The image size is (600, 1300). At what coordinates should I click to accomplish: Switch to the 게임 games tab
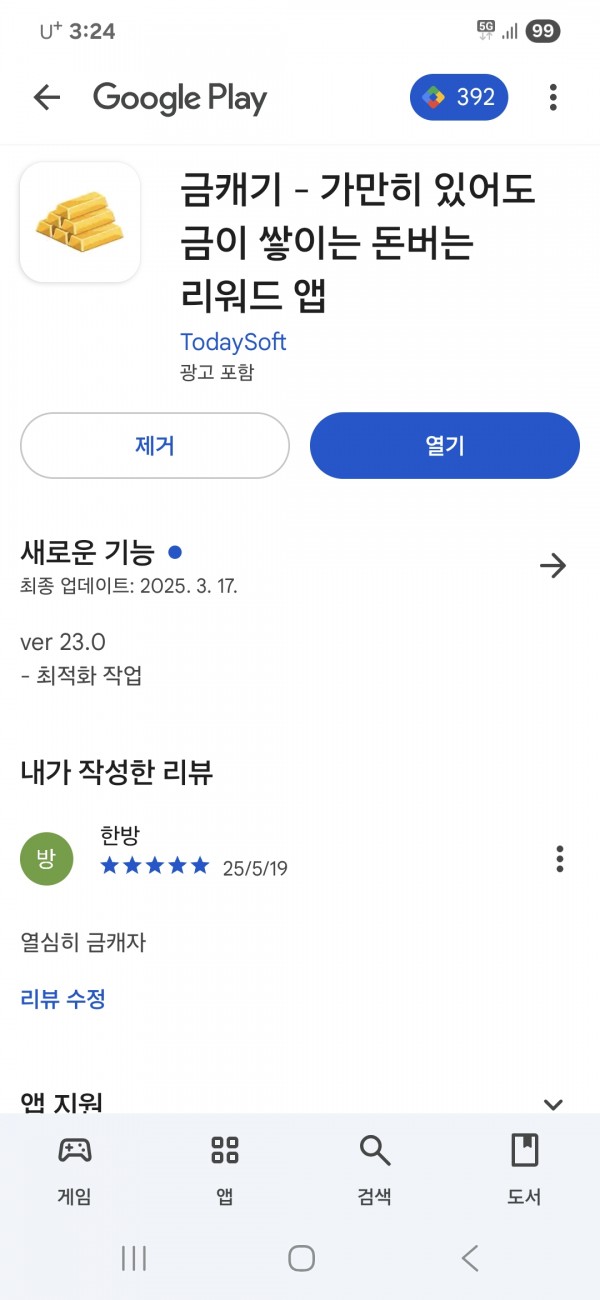(75, 1170)
